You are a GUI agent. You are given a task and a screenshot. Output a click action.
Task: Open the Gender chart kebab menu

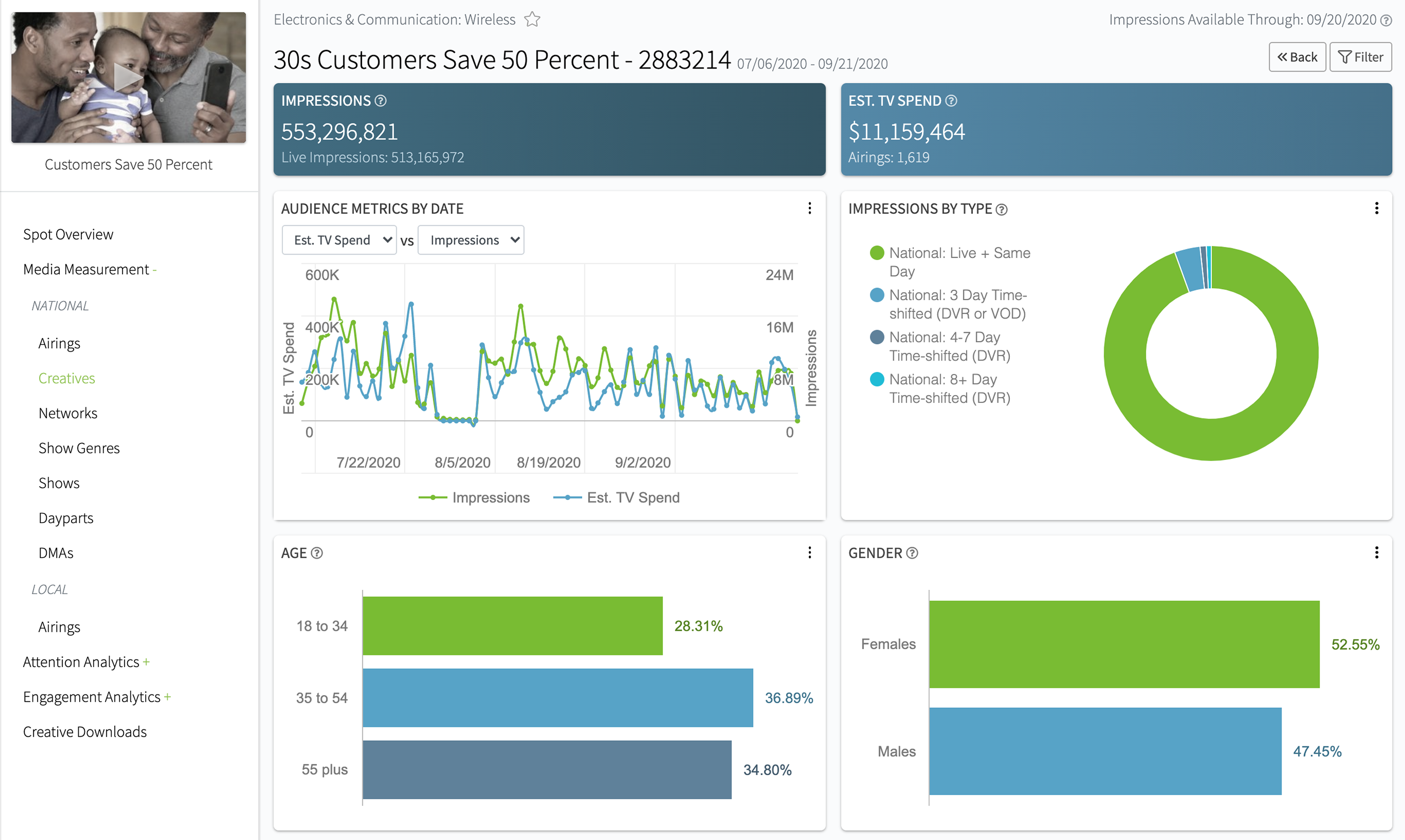pyautogui.click(x=1377, y=553)
